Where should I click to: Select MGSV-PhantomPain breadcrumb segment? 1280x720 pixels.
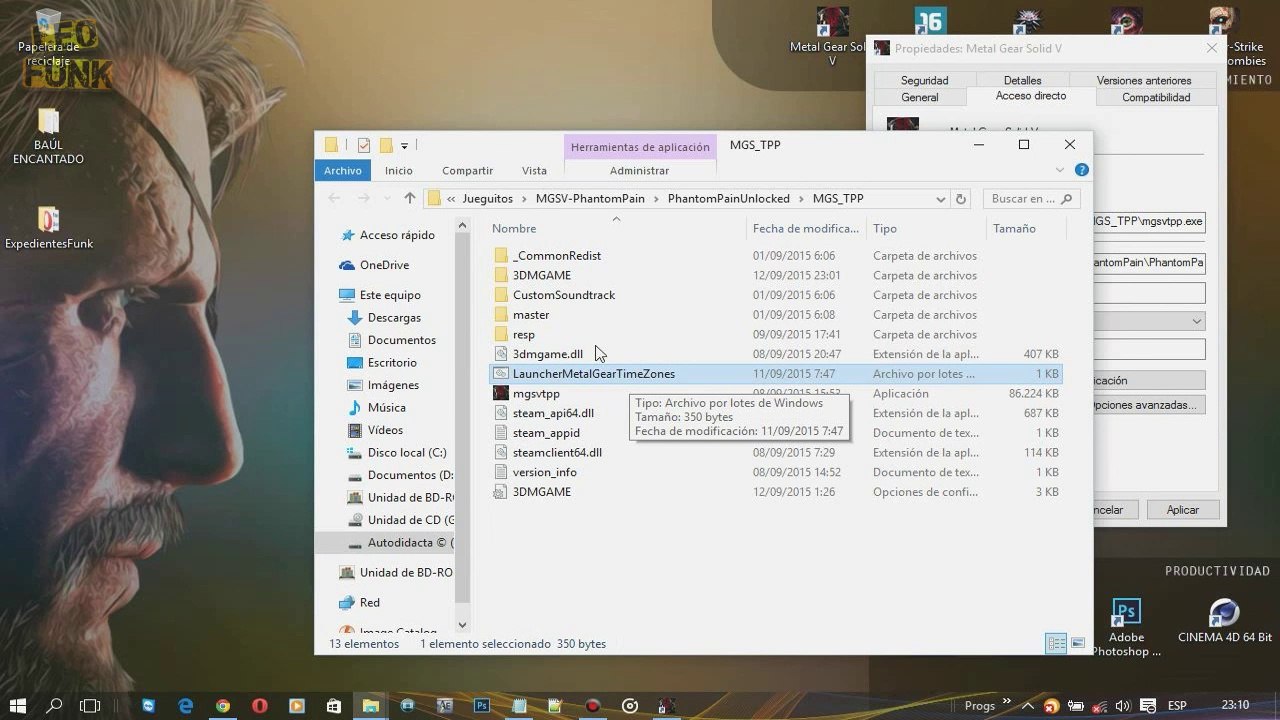point(590,199)
